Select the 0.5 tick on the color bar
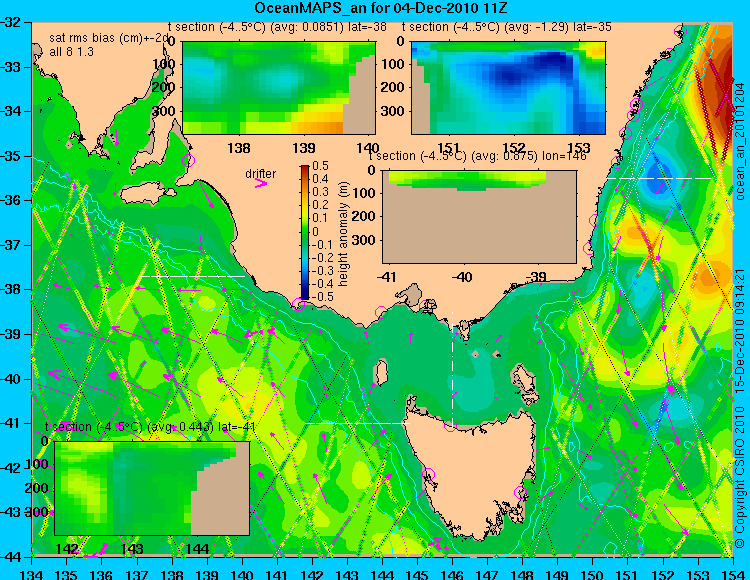Screen dimensions: 750x580 coord(320,166)
